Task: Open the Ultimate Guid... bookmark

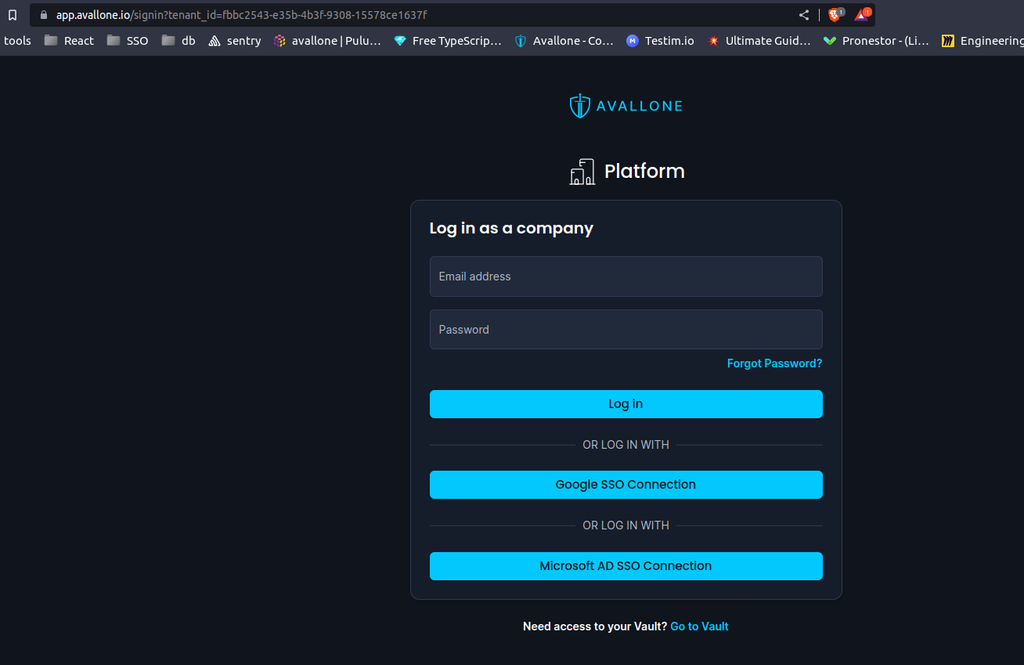Action: [759, 41]
